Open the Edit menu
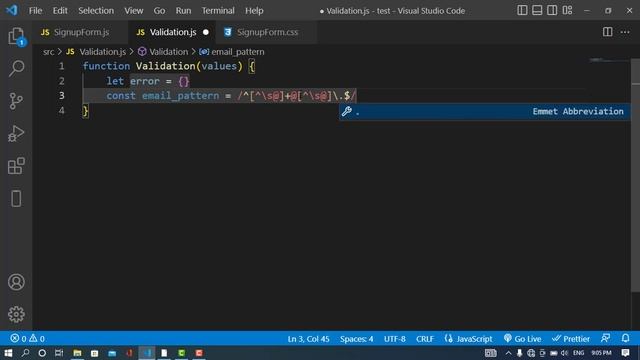 pyautogui.click(x=60, y=11)
